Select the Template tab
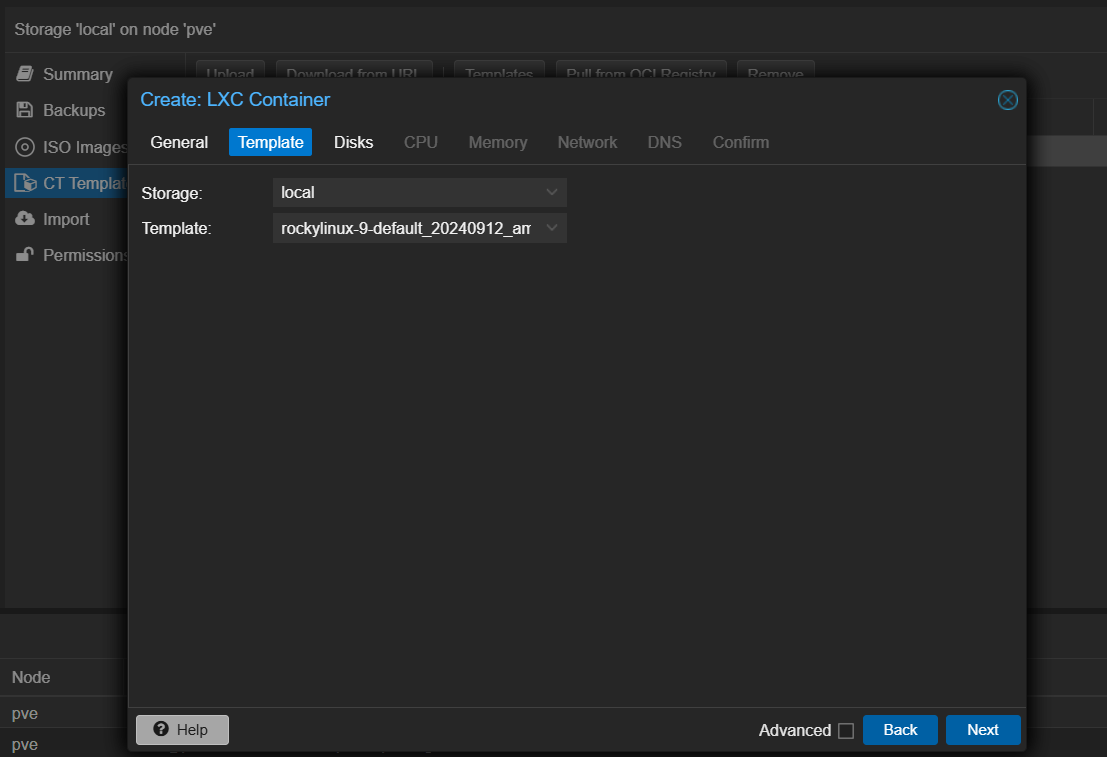Image resolution: width=1107 pixels, height=757 pixels. pyautogui.click(x=270, y=142)
